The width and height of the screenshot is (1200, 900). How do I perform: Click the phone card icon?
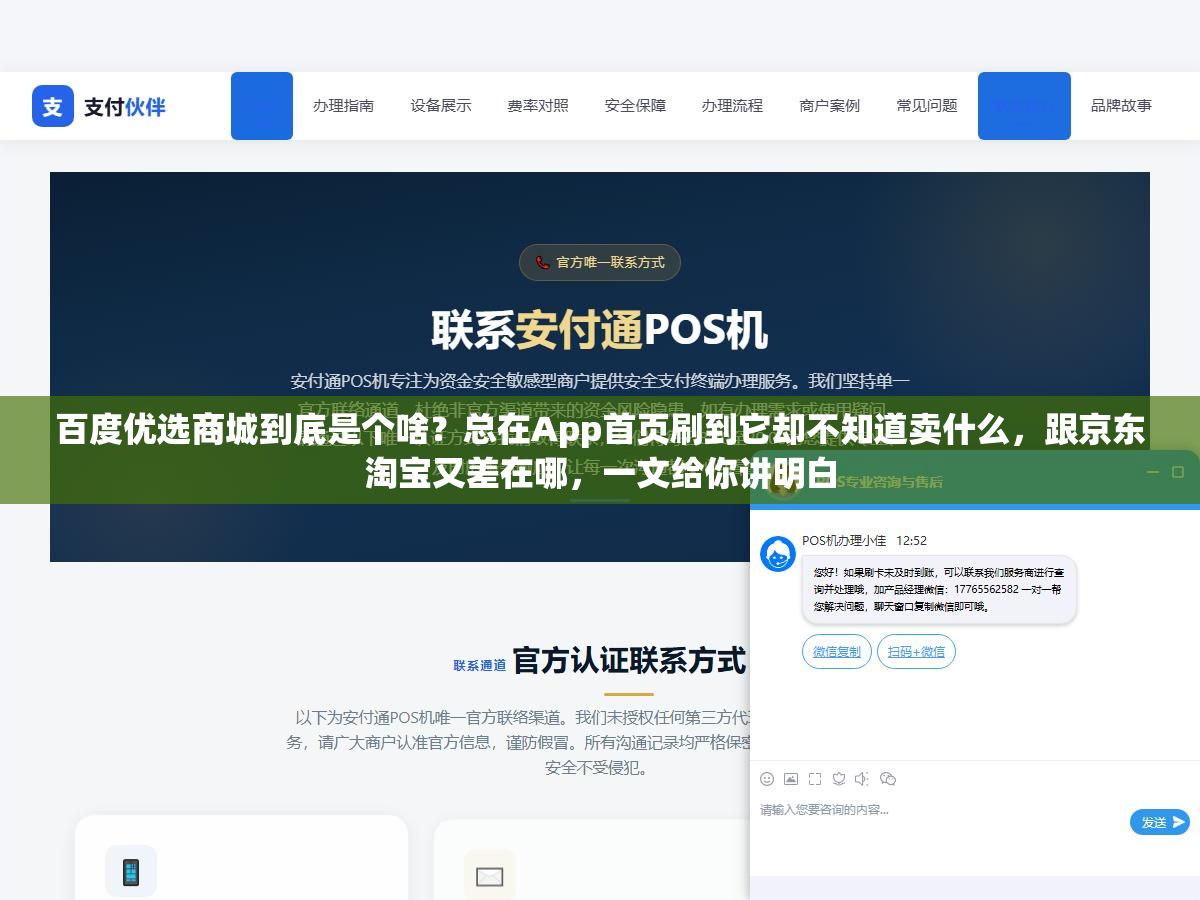pyautogui.click(x=131, y=872)
